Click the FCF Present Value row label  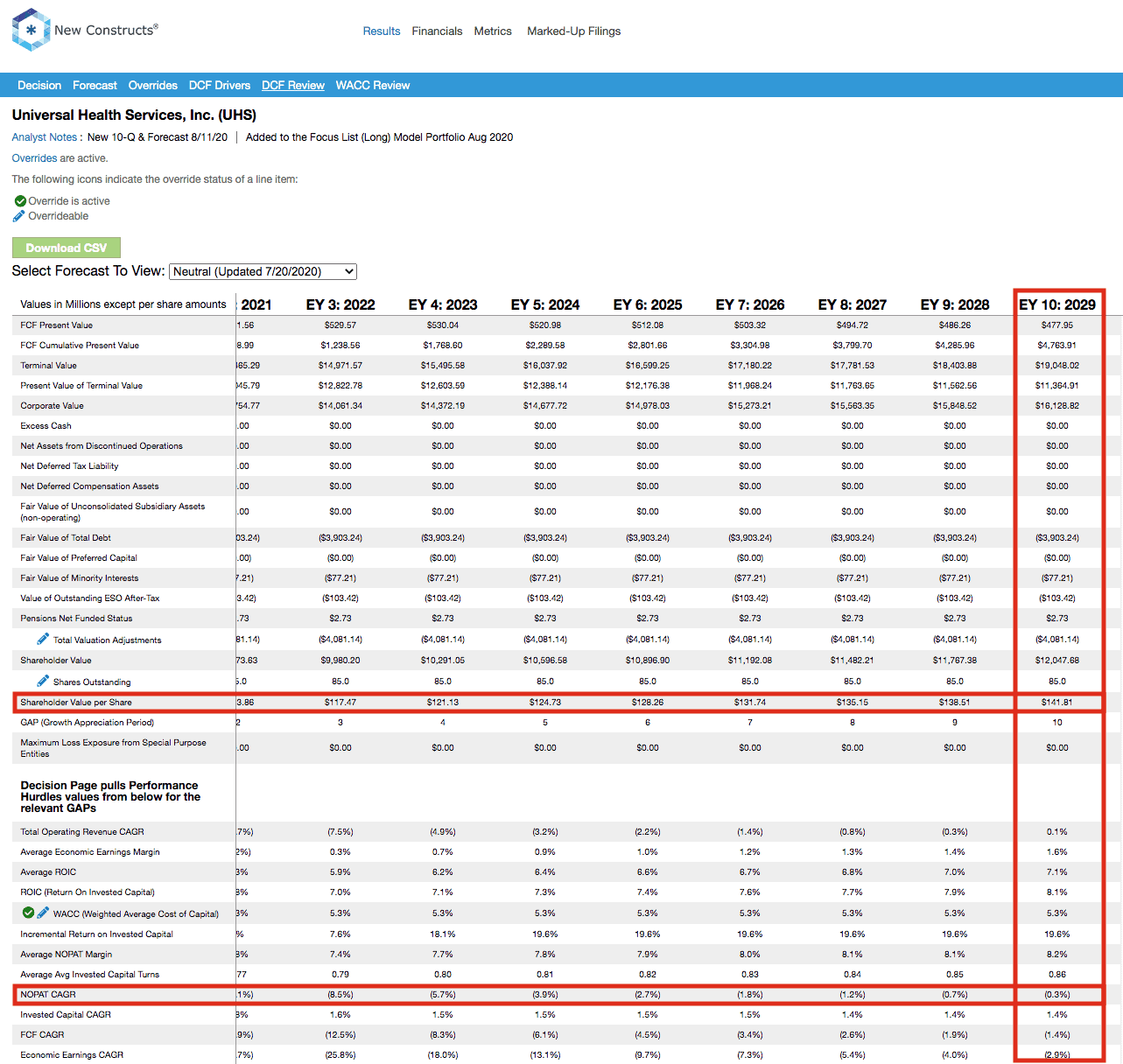pyautogui.click(x=57, y=325)
